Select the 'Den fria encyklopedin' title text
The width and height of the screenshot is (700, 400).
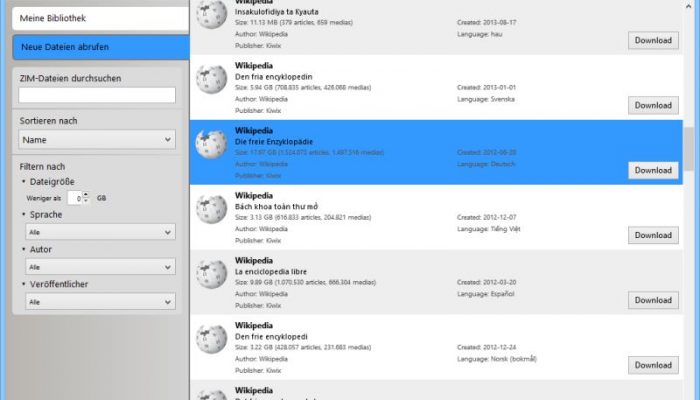pyautogui.click(x=274, y=77)
